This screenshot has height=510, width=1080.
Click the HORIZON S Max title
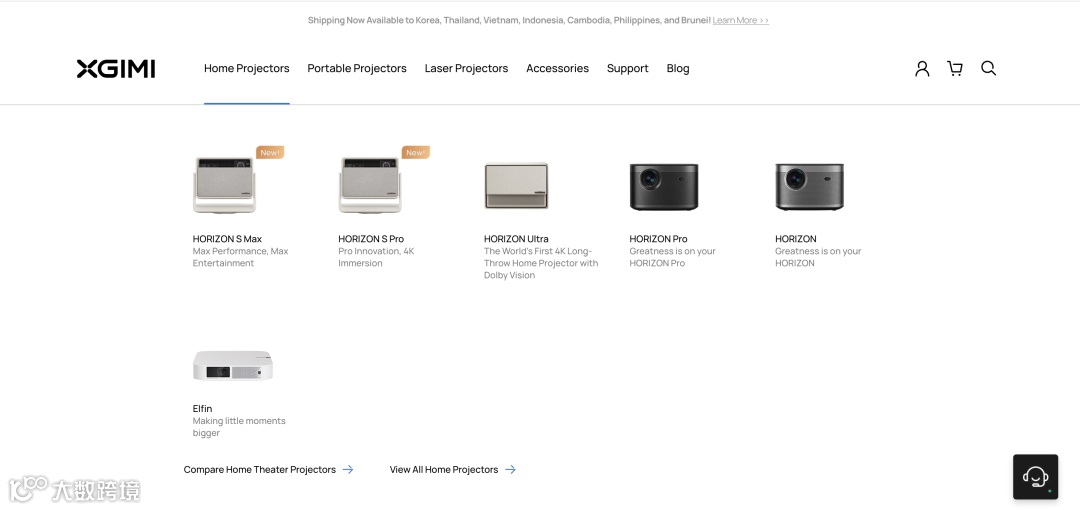[x=227, y=239]
